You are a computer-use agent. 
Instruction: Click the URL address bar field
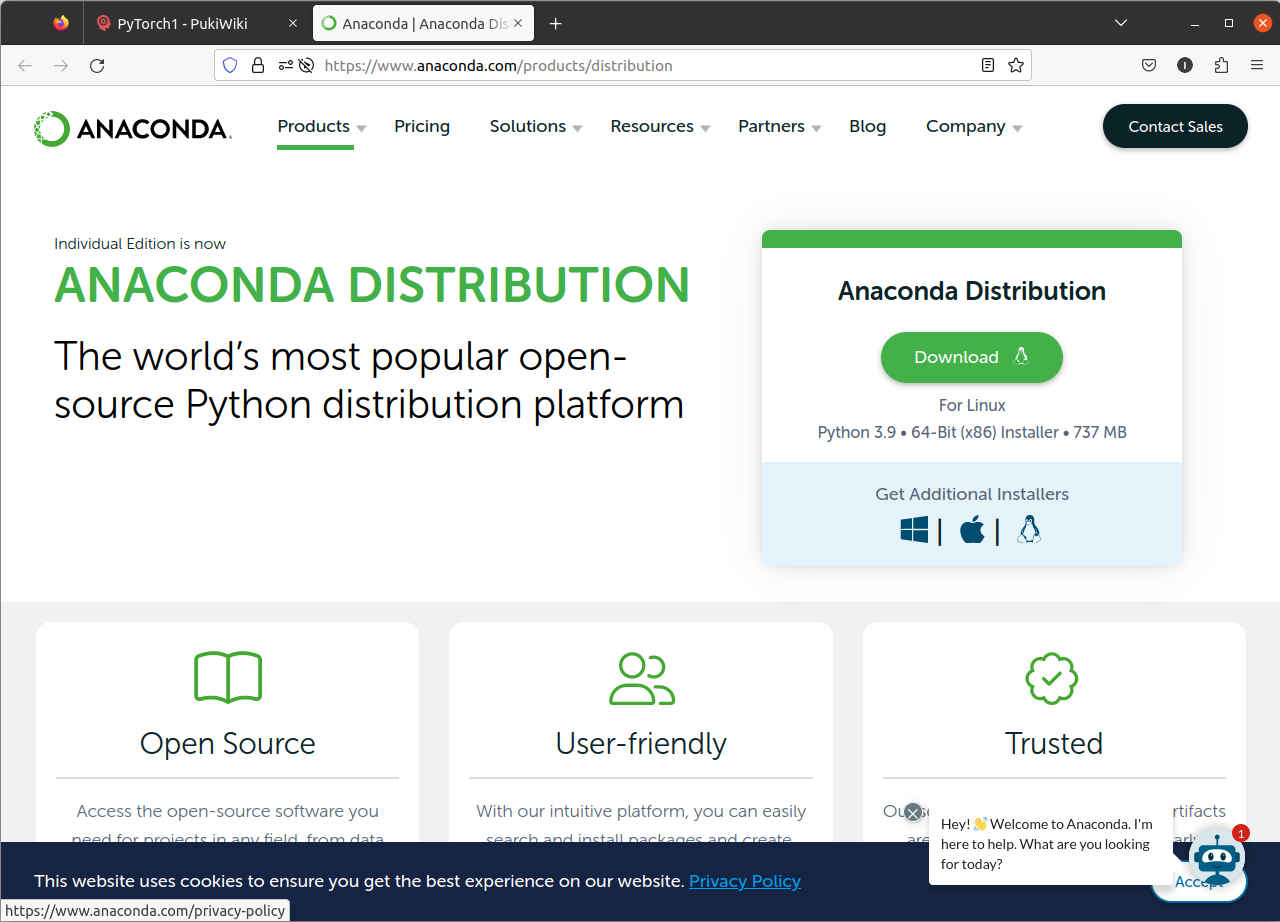coord(622,65)
